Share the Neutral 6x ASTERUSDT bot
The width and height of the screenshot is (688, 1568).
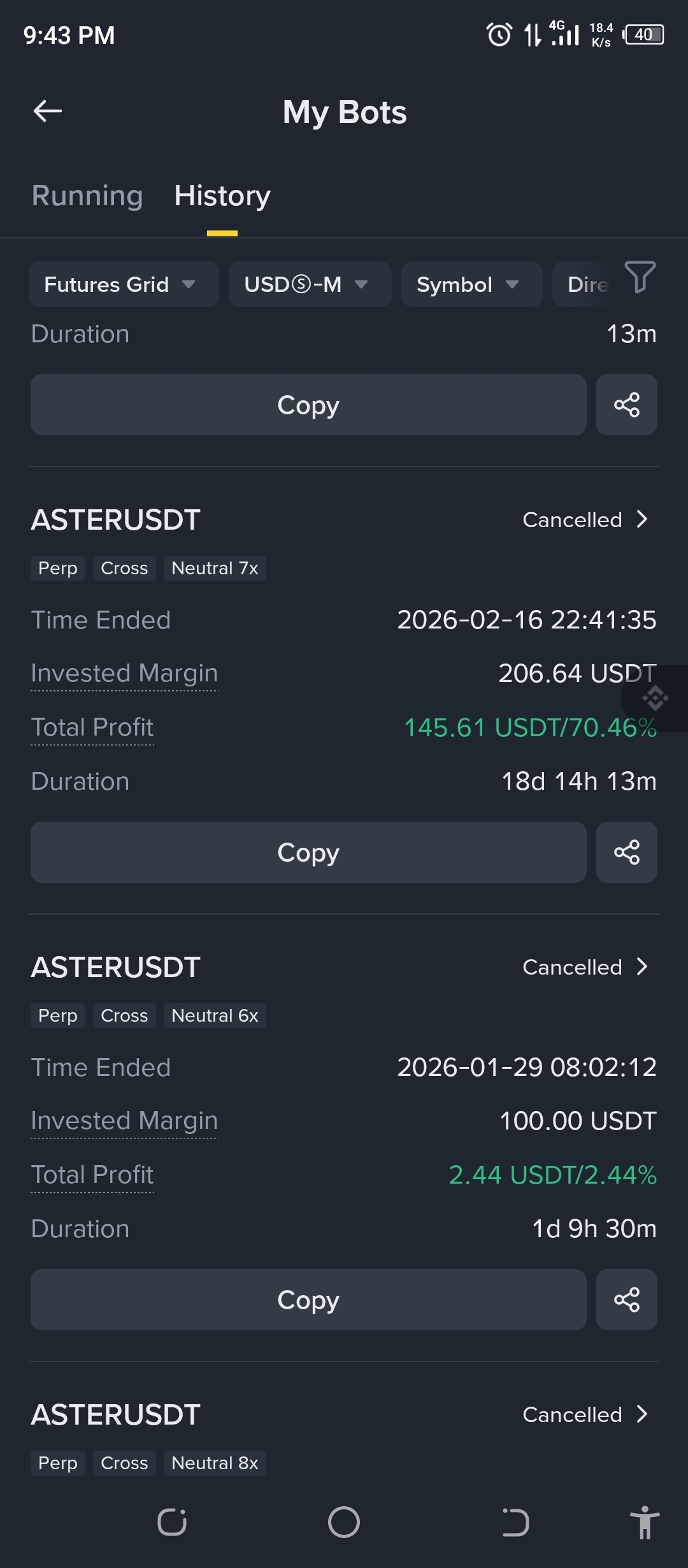[x=626, y=1300]
